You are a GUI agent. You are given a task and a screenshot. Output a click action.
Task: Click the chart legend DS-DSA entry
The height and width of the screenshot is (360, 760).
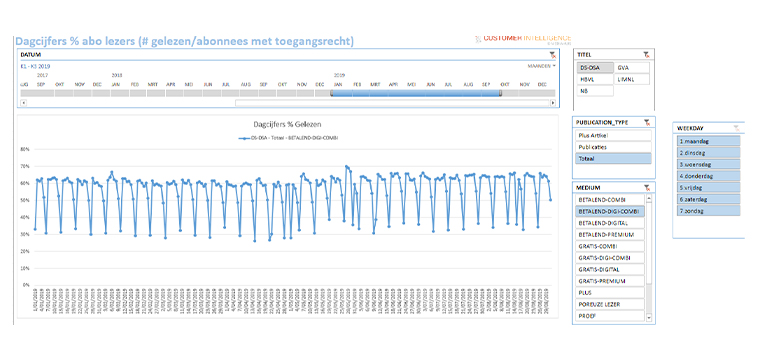[288, 138]
